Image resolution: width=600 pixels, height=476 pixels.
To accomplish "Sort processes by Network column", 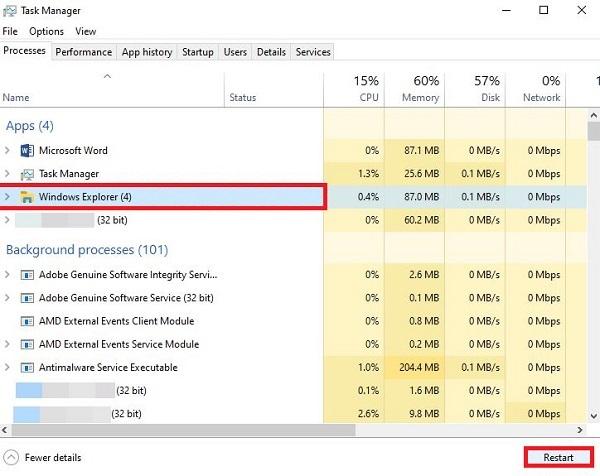I will tap(535, 90).
